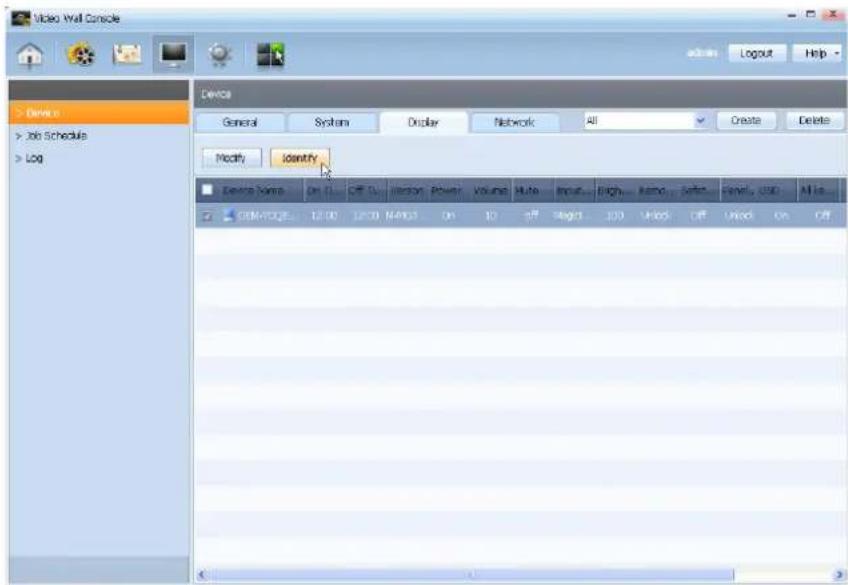Switch to the General tab
848x585 pixels.
[x=240, y=122]
